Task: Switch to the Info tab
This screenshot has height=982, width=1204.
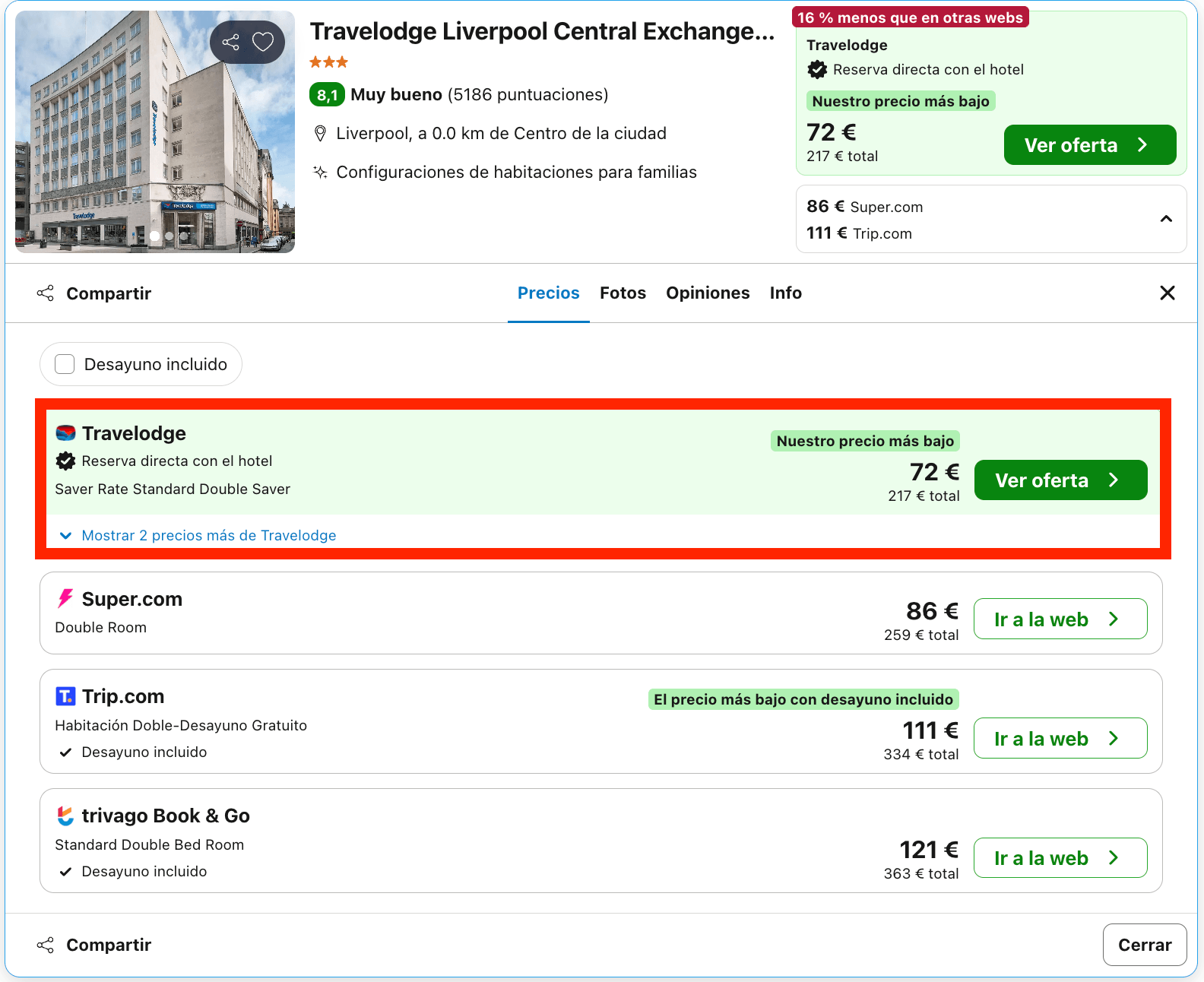Action: click(785, 293)
